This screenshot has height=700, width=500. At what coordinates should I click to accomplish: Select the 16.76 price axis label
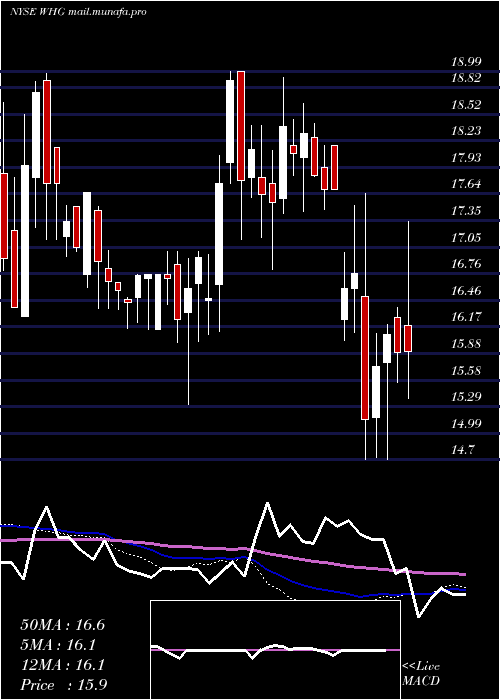pyautogui.click(x=466, y=264)
